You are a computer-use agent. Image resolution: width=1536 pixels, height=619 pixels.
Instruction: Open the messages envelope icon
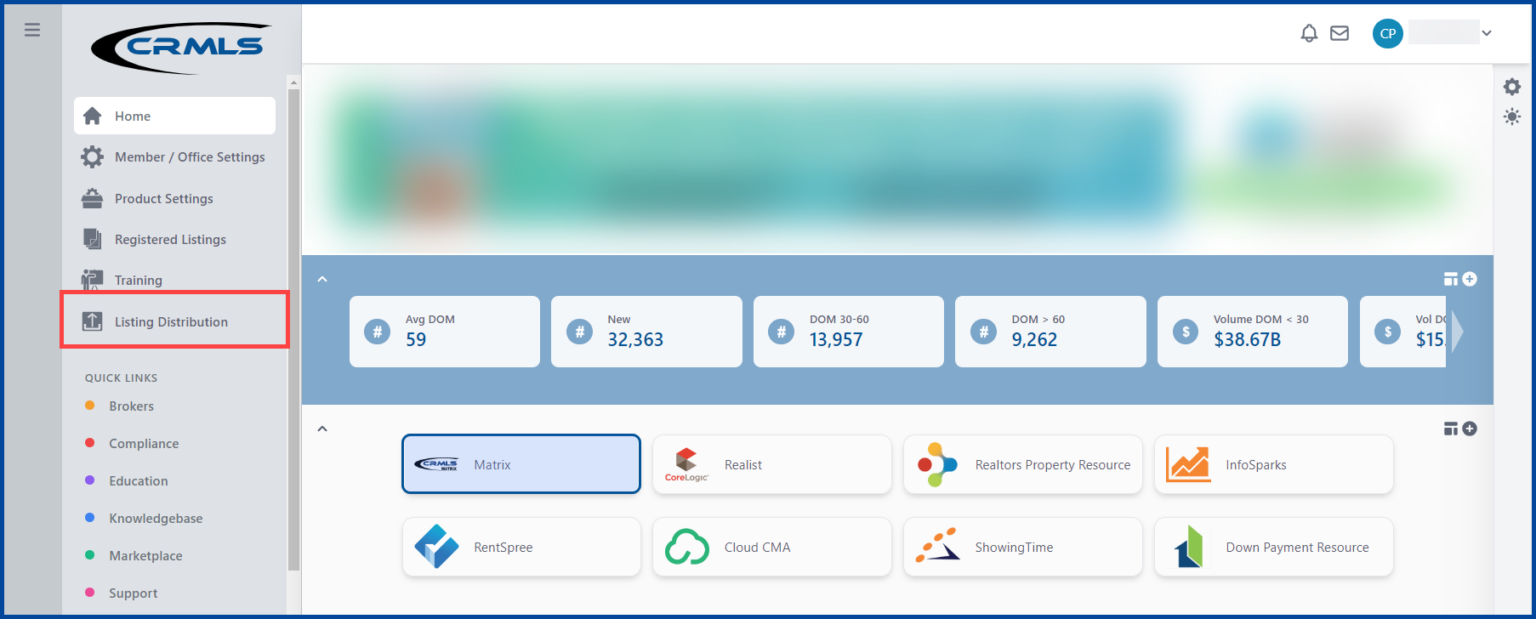tap(1339, 33)
